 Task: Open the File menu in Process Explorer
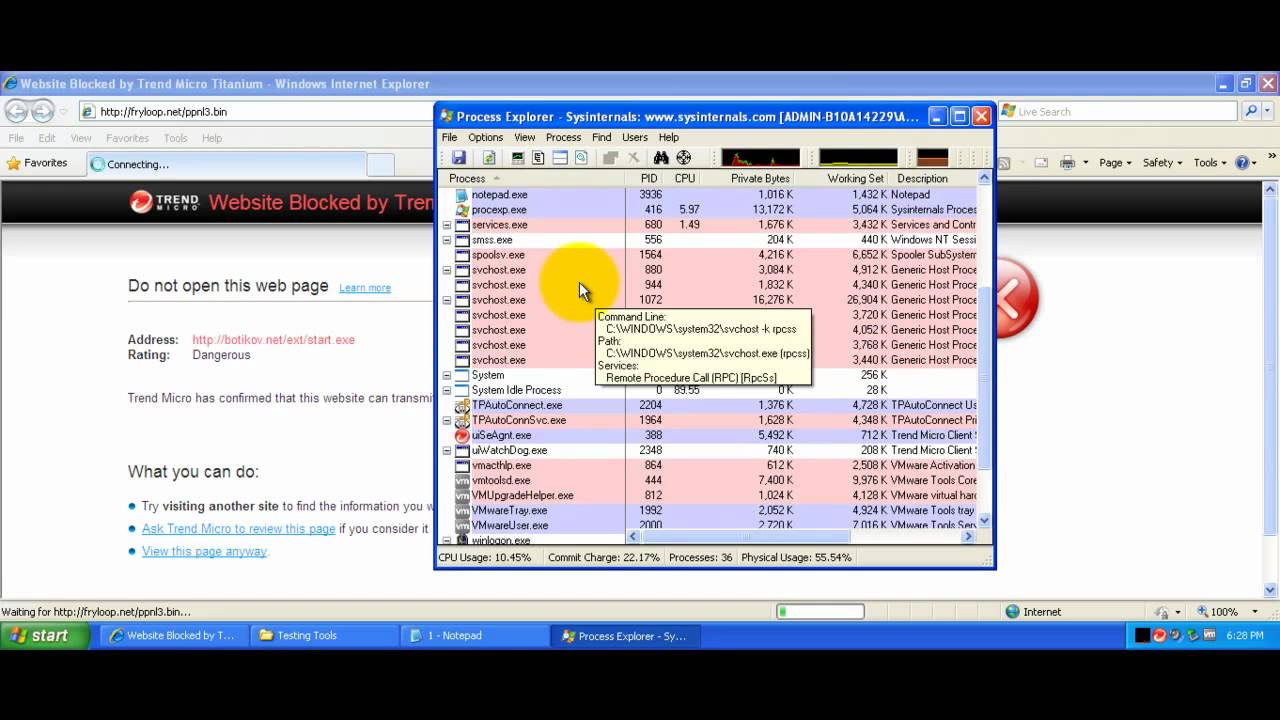pos(450,137)
